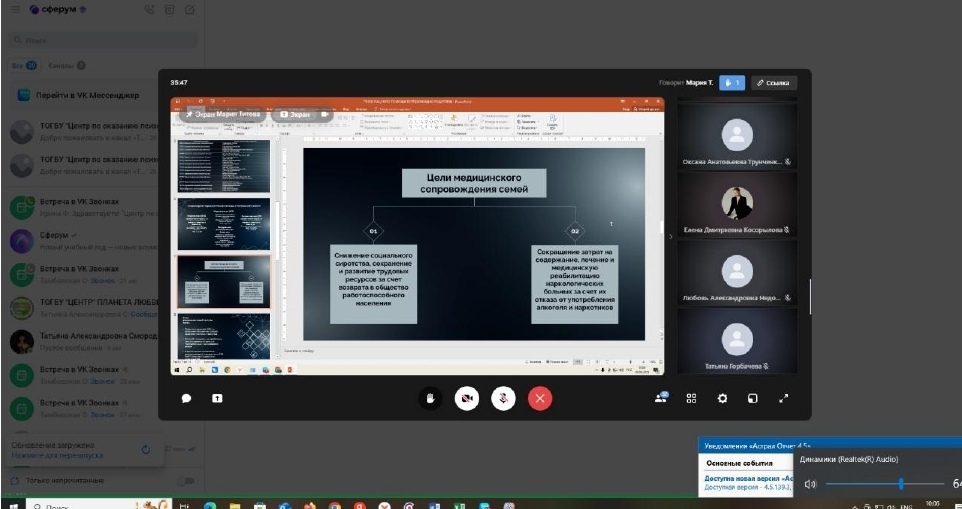Toggle 'Только непрочитанные' switch

click(x=185, y=482)
